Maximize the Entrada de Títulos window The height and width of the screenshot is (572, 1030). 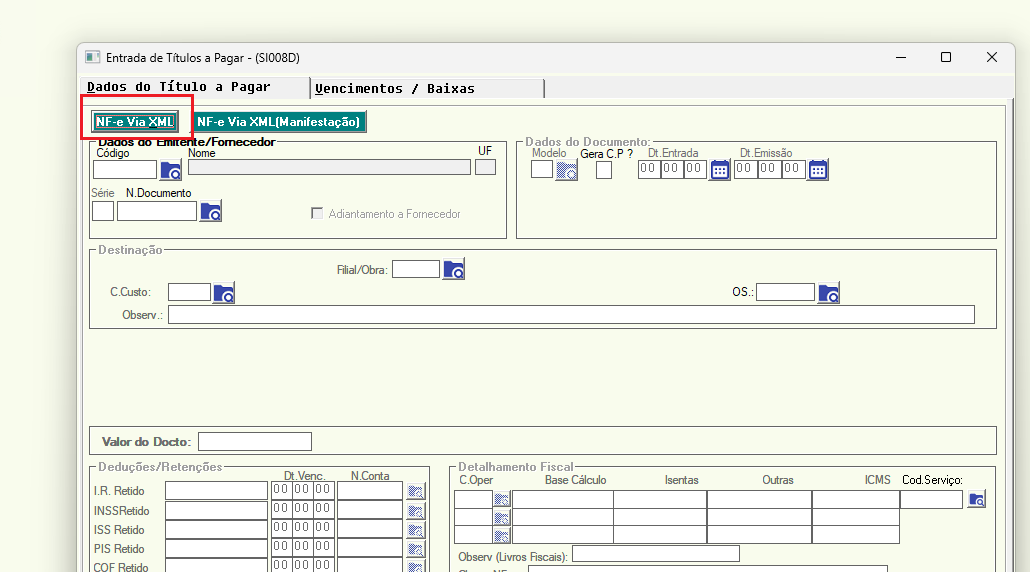click(x=946, y=57)
